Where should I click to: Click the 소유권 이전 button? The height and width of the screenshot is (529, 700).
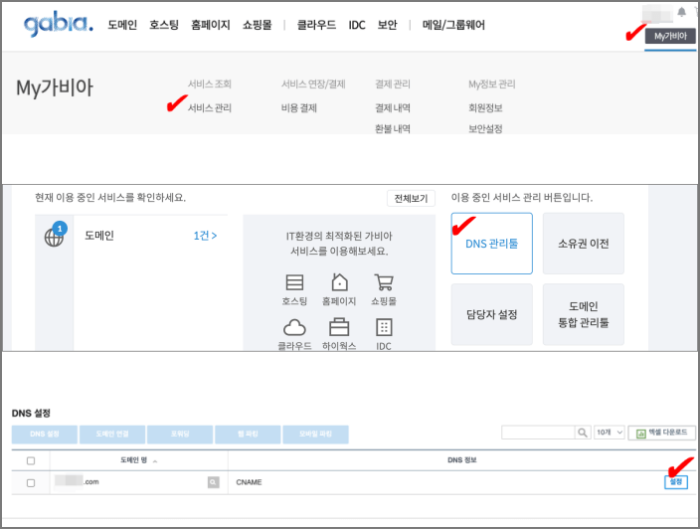[x=583, y=243]
